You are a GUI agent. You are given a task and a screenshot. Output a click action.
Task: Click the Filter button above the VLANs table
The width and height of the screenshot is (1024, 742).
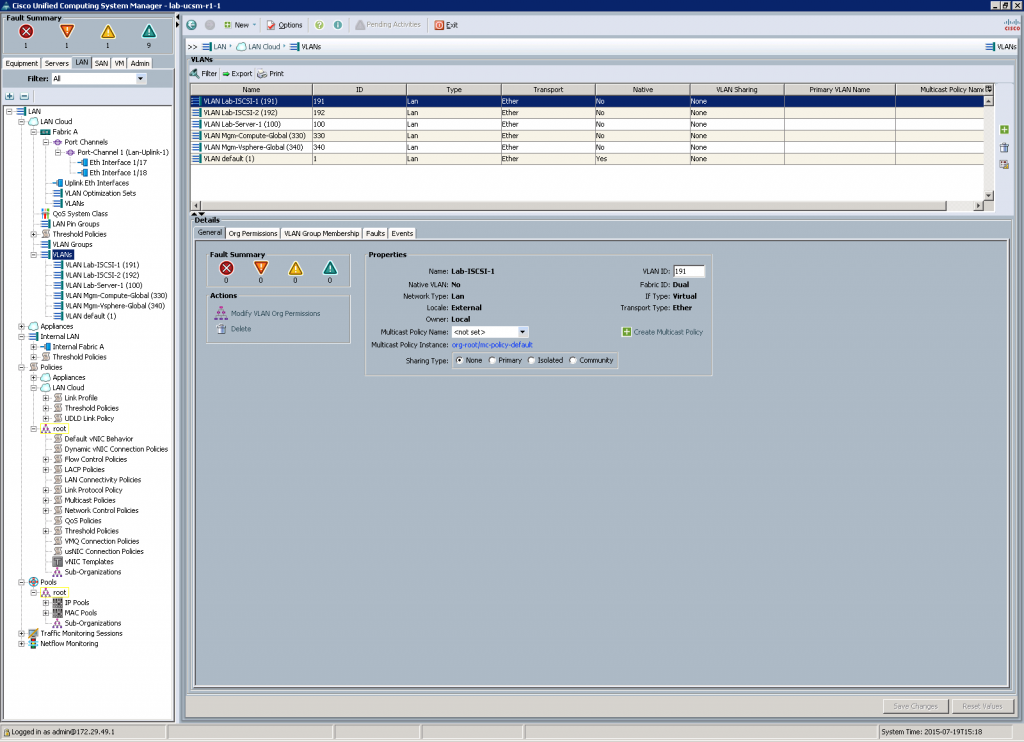204,74
